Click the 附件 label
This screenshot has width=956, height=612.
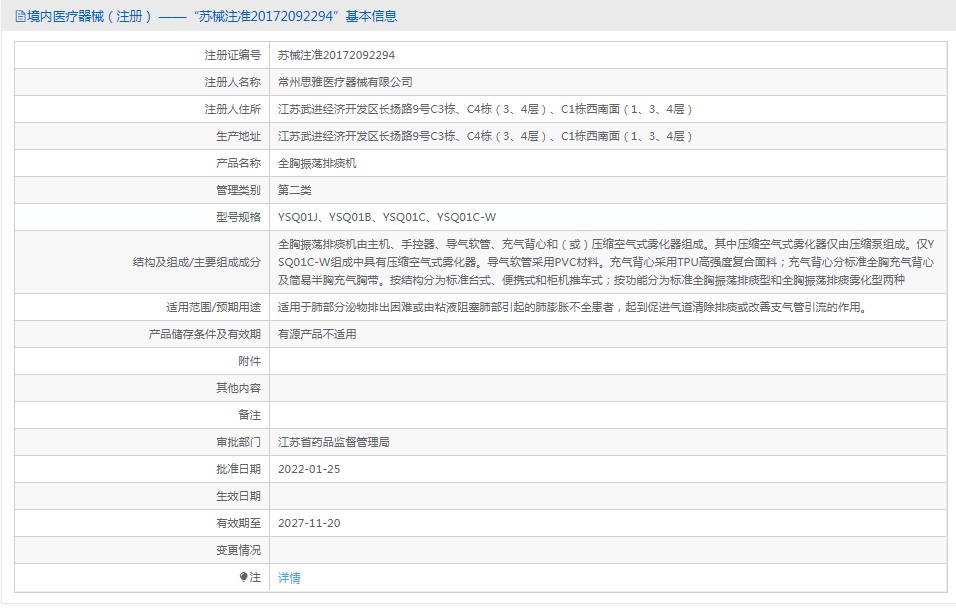coord(249,361)
